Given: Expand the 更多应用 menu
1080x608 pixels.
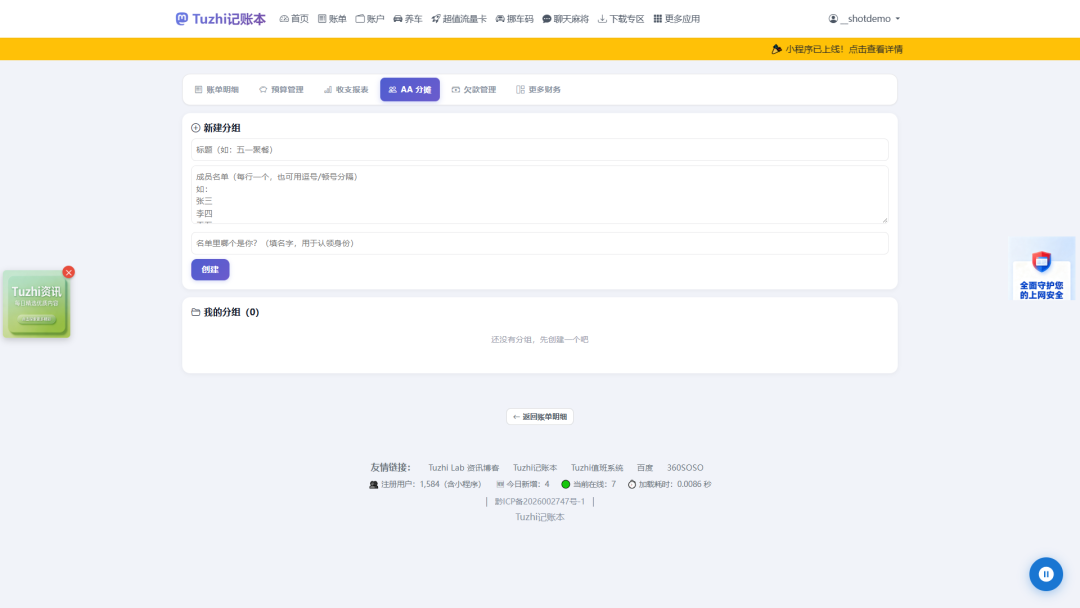Looking at the screenshot, I should (x=676, y=19).
